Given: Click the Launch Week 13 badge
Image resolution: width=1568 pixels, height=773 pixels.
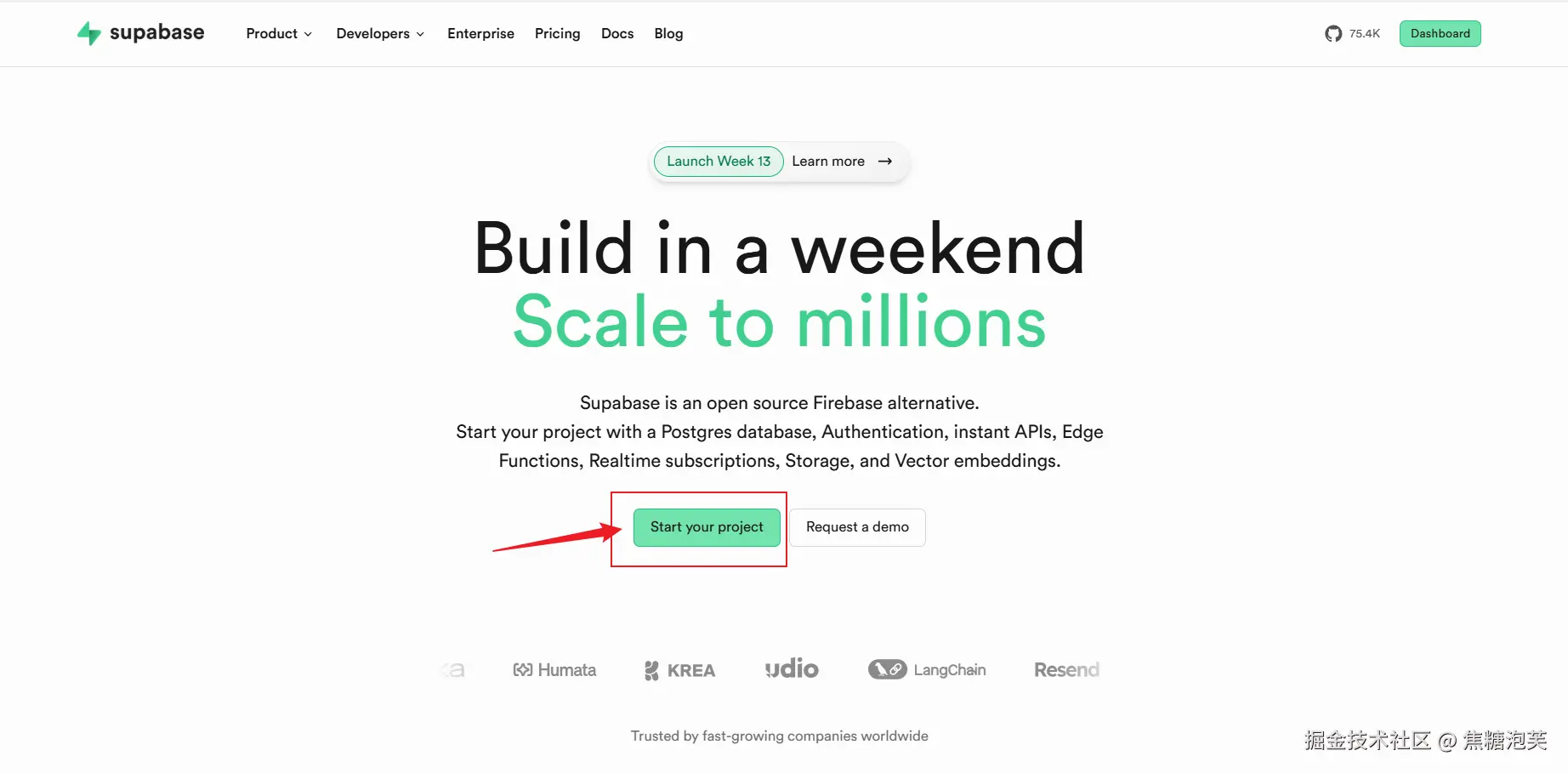Looking at the screenshot, I should pos(719,162).
